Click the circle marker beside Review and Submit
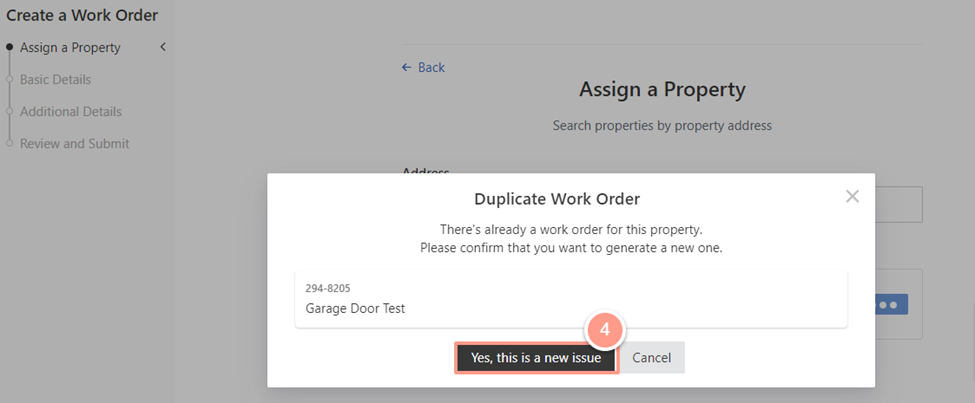 (9, 144)
